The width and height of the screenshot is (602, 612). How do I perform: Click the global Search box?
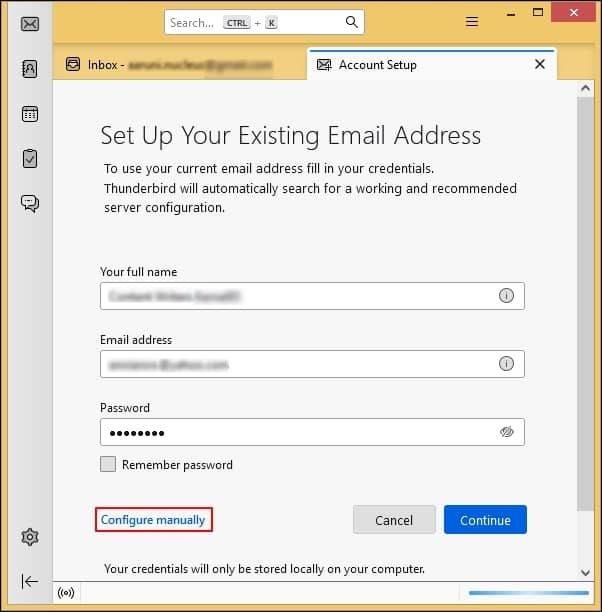click(x=264, y=22)
